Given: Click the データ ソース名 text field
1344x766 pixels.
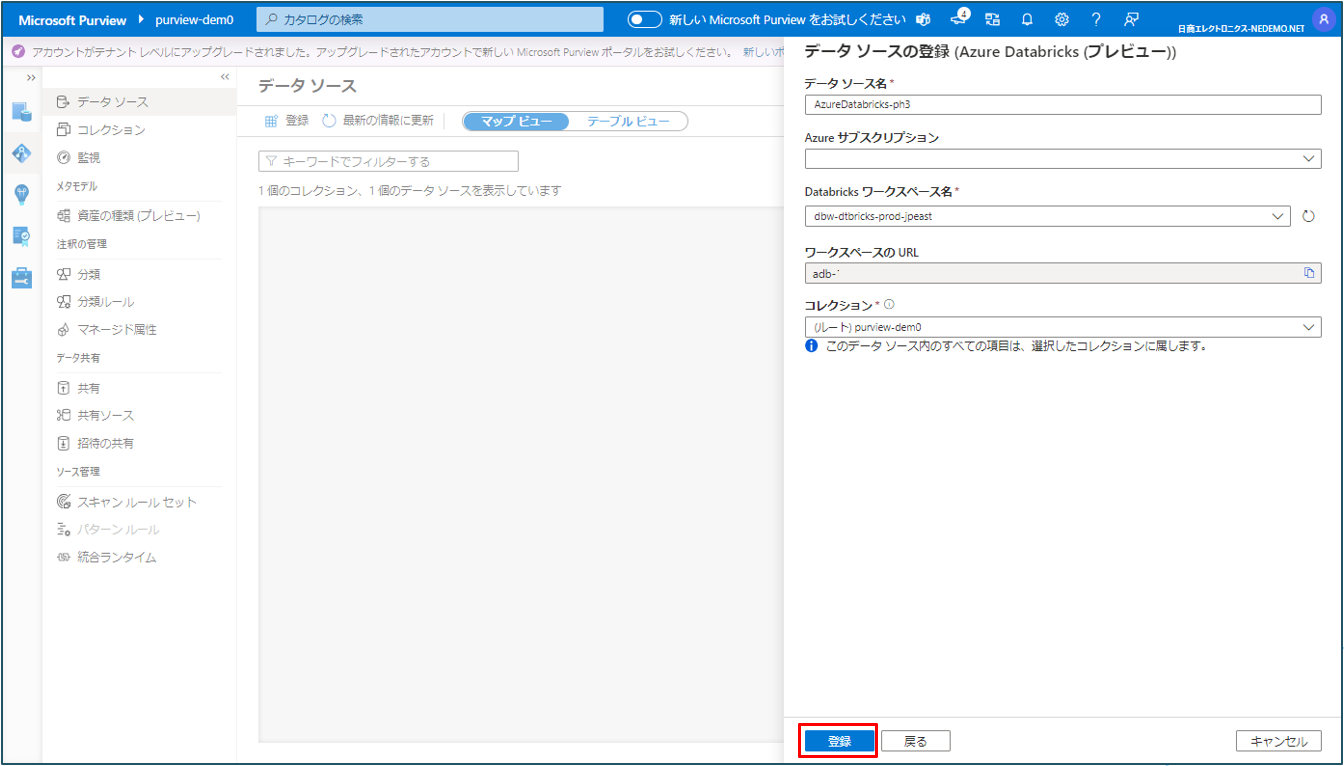Looking at the screenshot, I should coord(1063,104).
